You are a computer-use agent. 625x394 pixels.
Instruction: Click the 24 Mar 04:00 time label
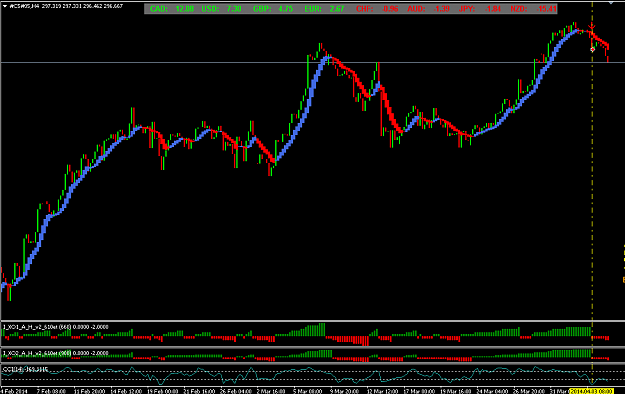pos(493,391)
